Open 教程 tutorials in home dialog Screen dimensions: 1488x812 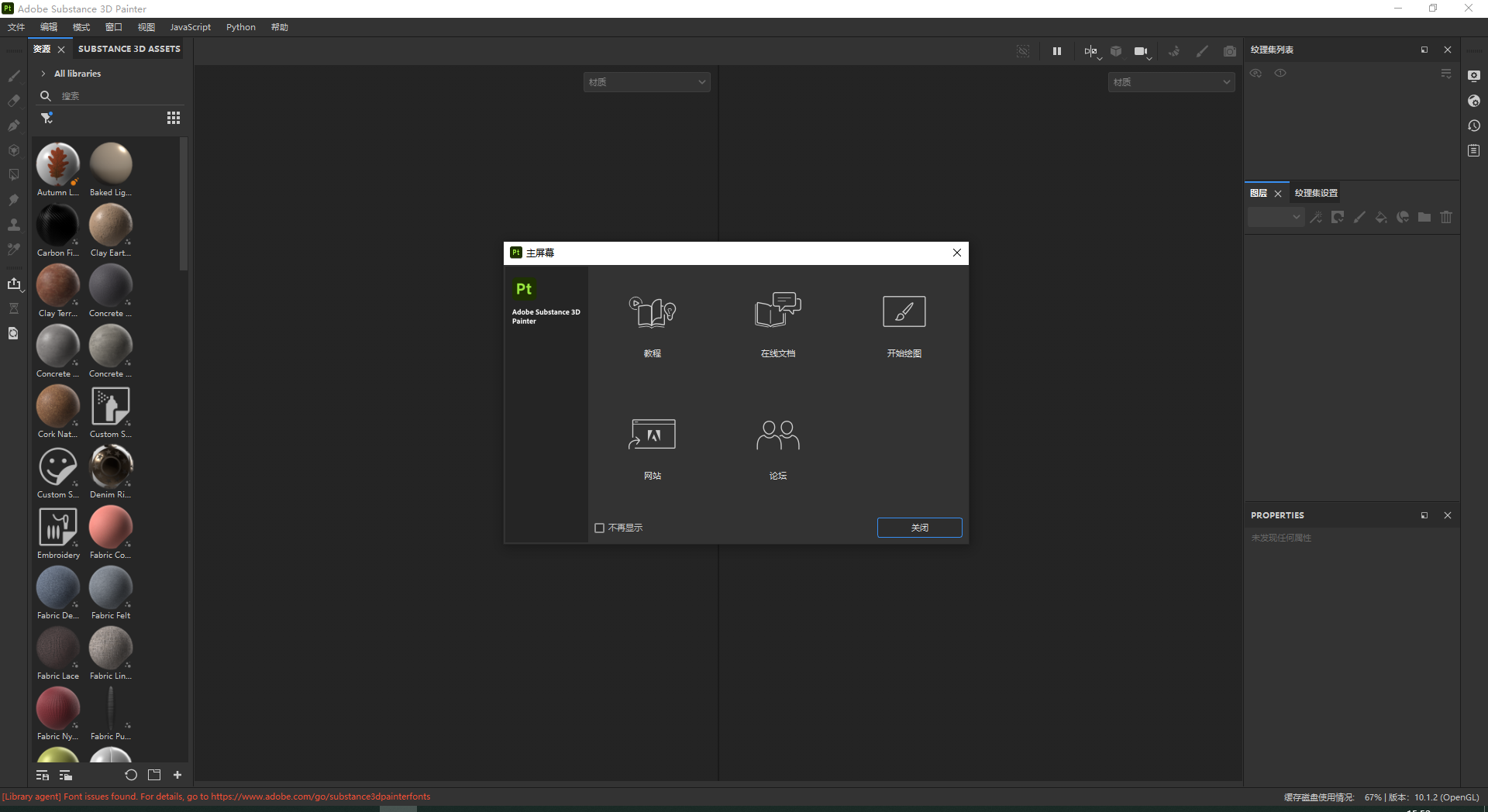pyautogui.click(x=653, y=324)
